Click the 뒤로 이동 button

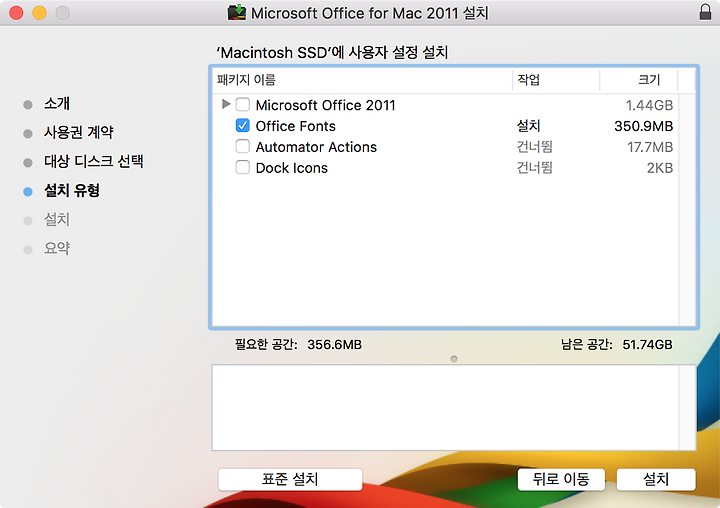(x=561, y=480)
